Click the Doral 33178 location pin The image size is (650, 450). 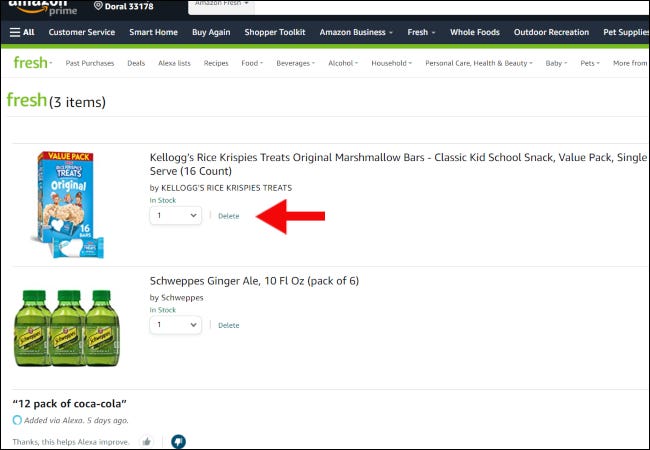[124, 6]
